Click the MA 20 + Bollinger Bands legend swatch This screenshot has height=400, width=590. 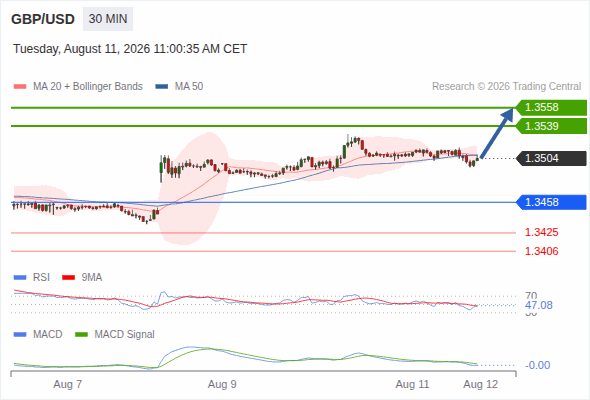click(20, 87)
